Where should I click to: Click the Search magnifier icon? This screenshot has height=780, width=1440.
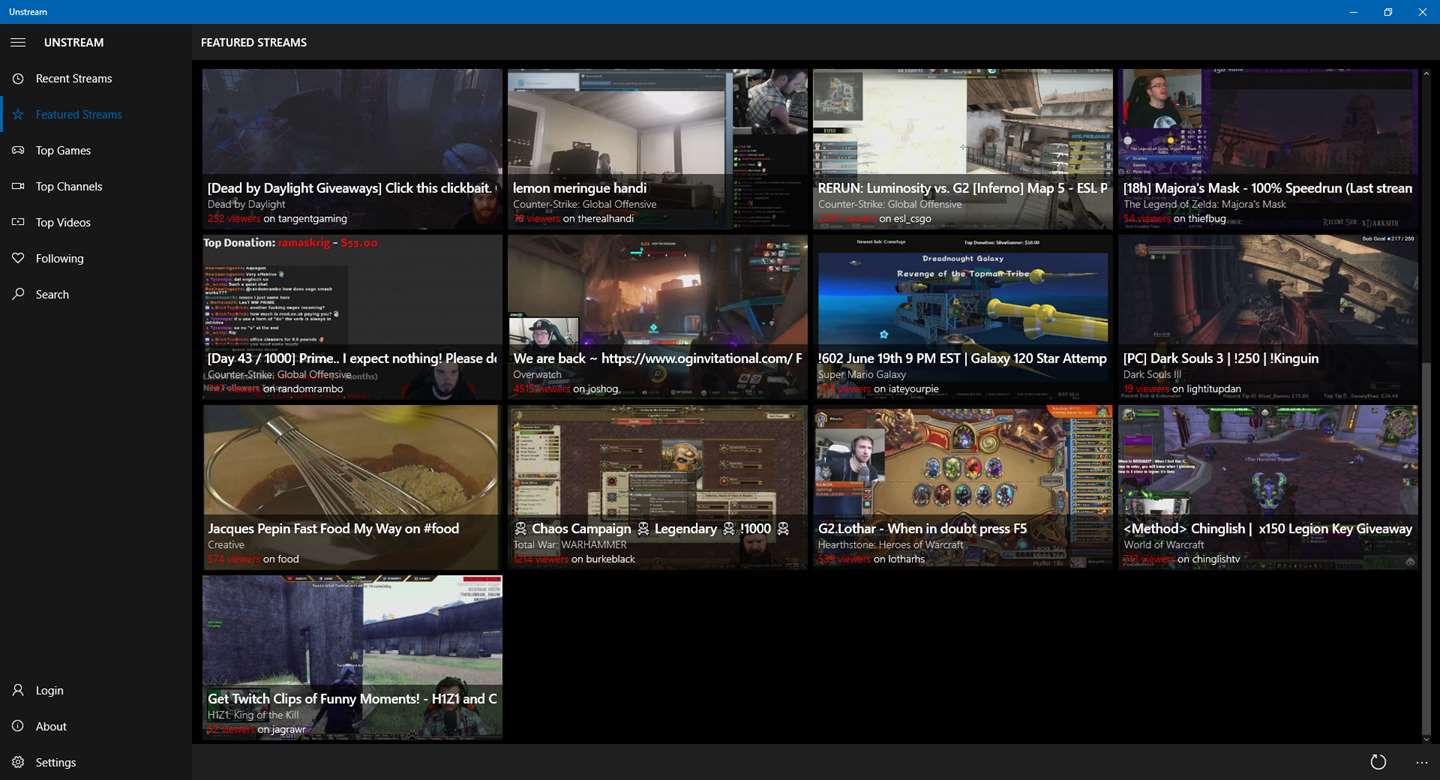18,295
